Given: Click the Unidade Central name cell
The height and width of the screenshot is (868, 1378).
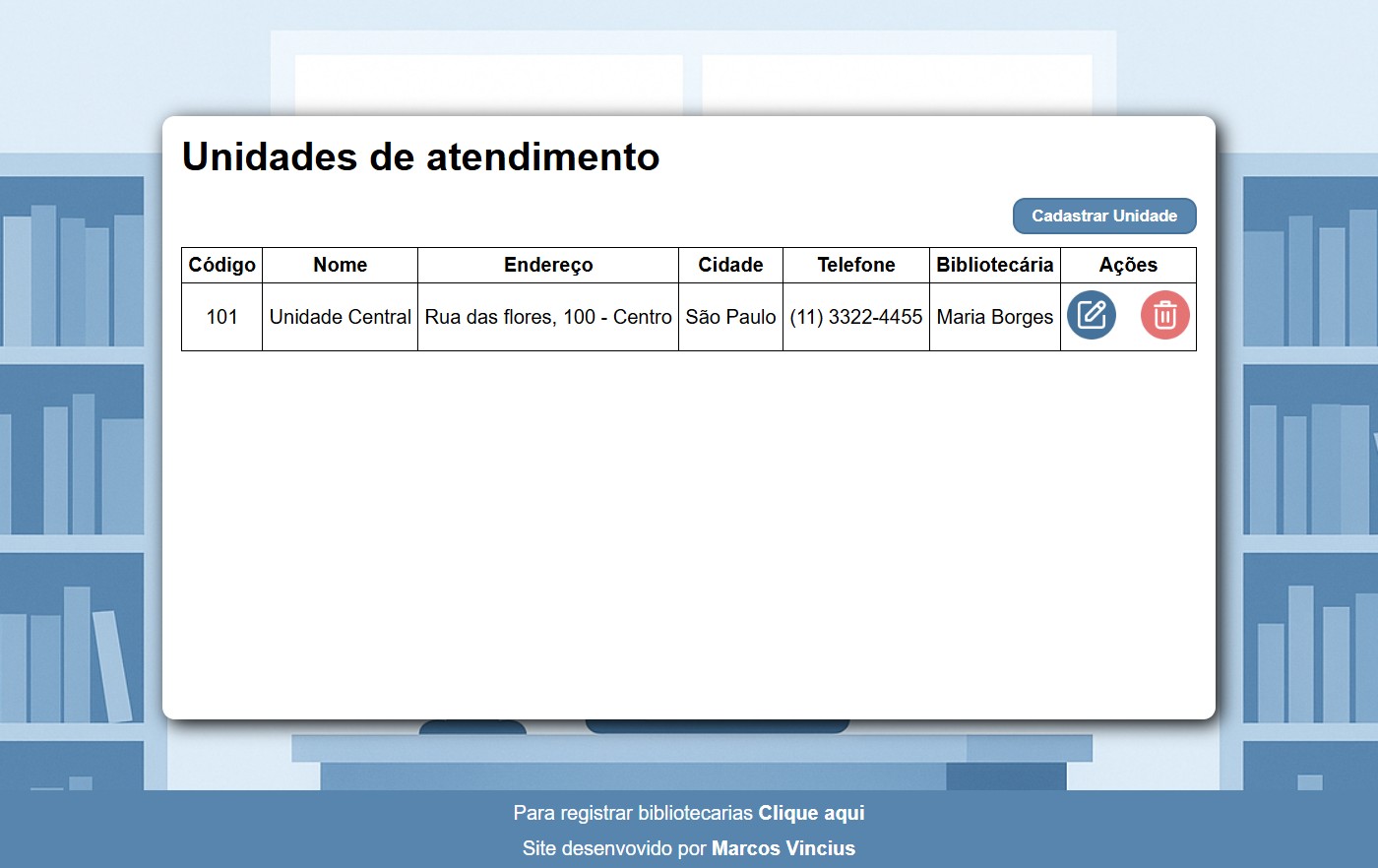Looking at the screenshot, I should coord(340,317).
